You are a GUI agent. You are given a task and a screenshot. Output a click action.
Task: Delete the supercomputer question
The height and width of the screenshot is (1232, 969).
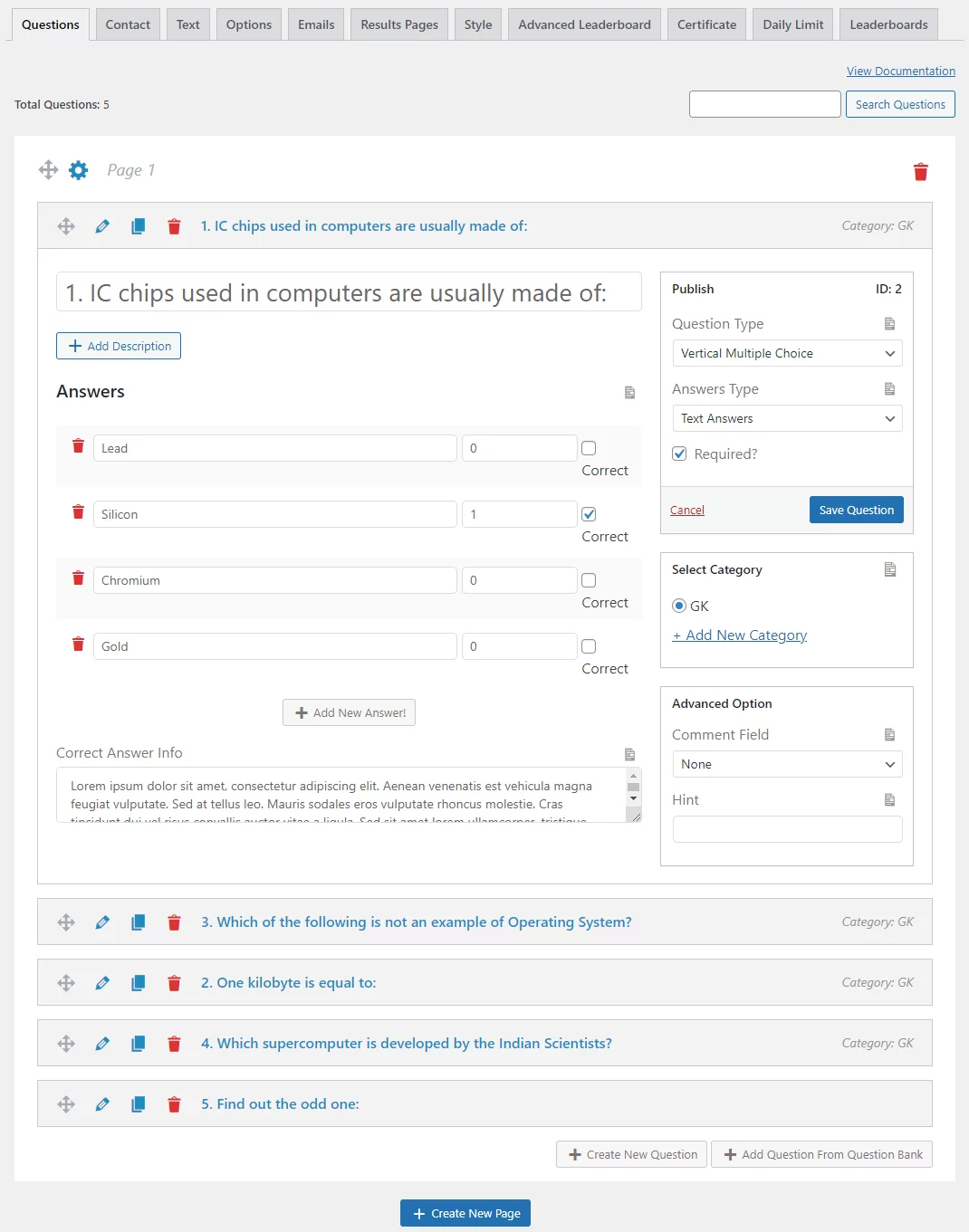point(174,1044)
